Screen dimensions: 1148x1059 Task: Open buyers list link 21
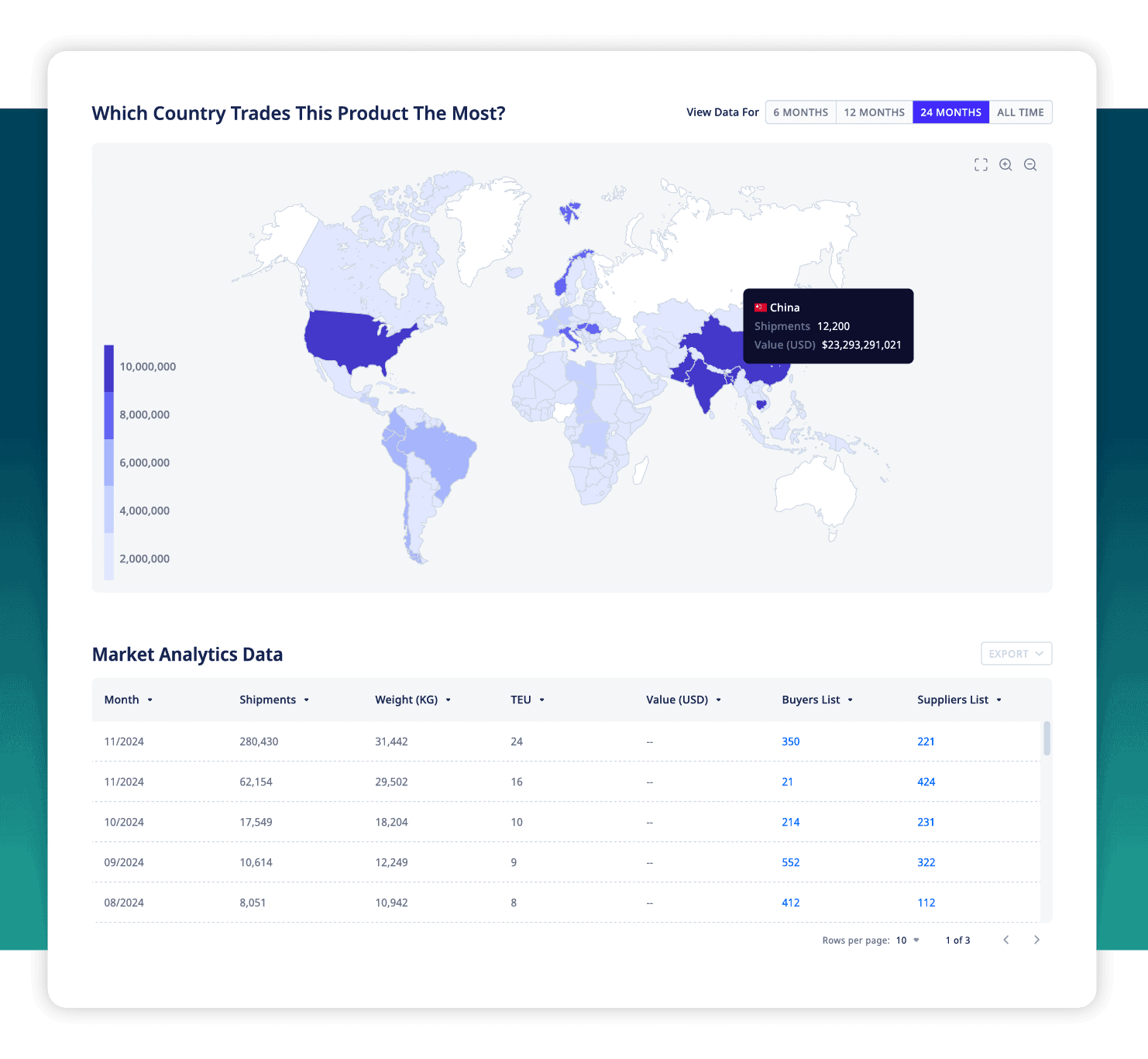pos(788,782)
